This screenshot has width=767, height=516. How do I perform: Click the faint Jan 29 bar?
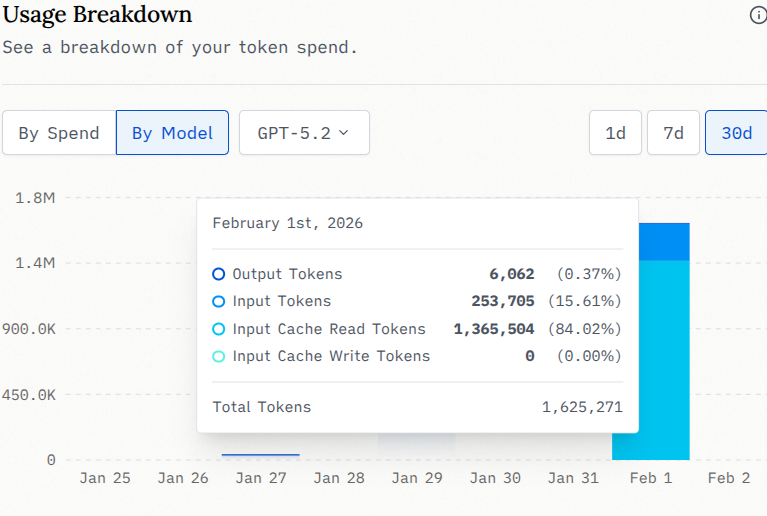pyautogui.click(x=416, y=446)
